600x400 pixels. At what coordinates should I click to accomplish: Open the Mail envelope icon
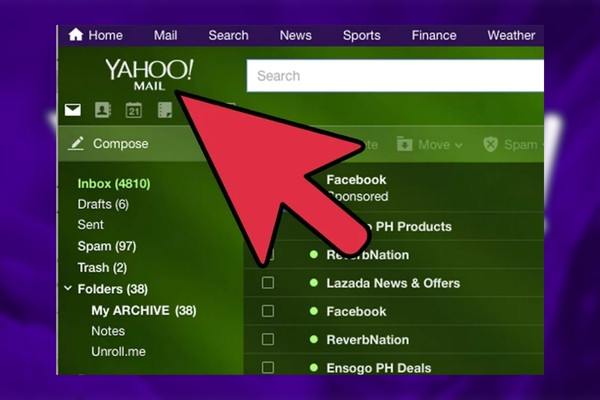tap(73, 110)
